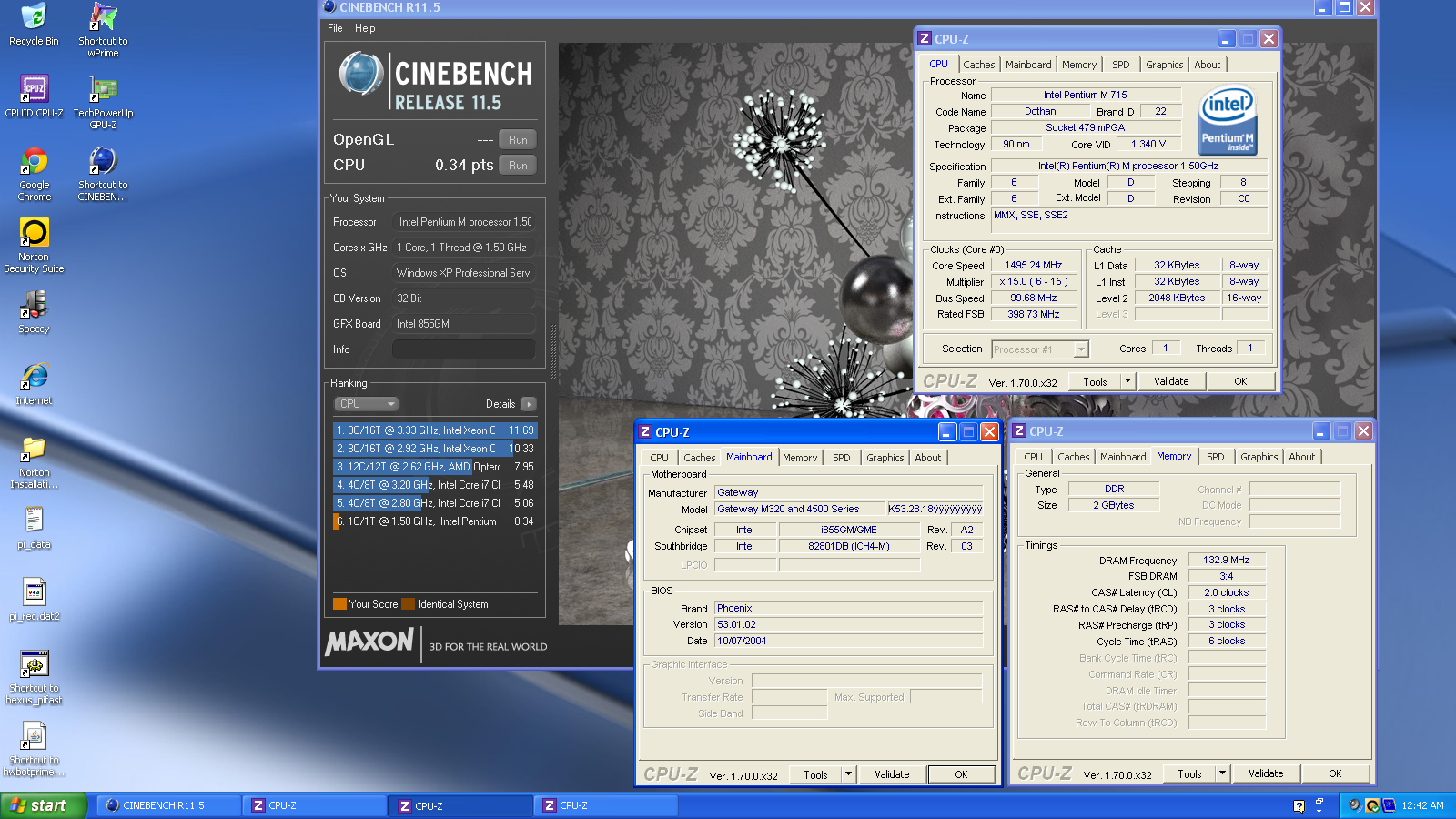This screenshot has width=1456, height=819.
Task: Select ranking row 12C/12T @ 2.62 GHz AMD Opteron
Action: pos(435,467)
